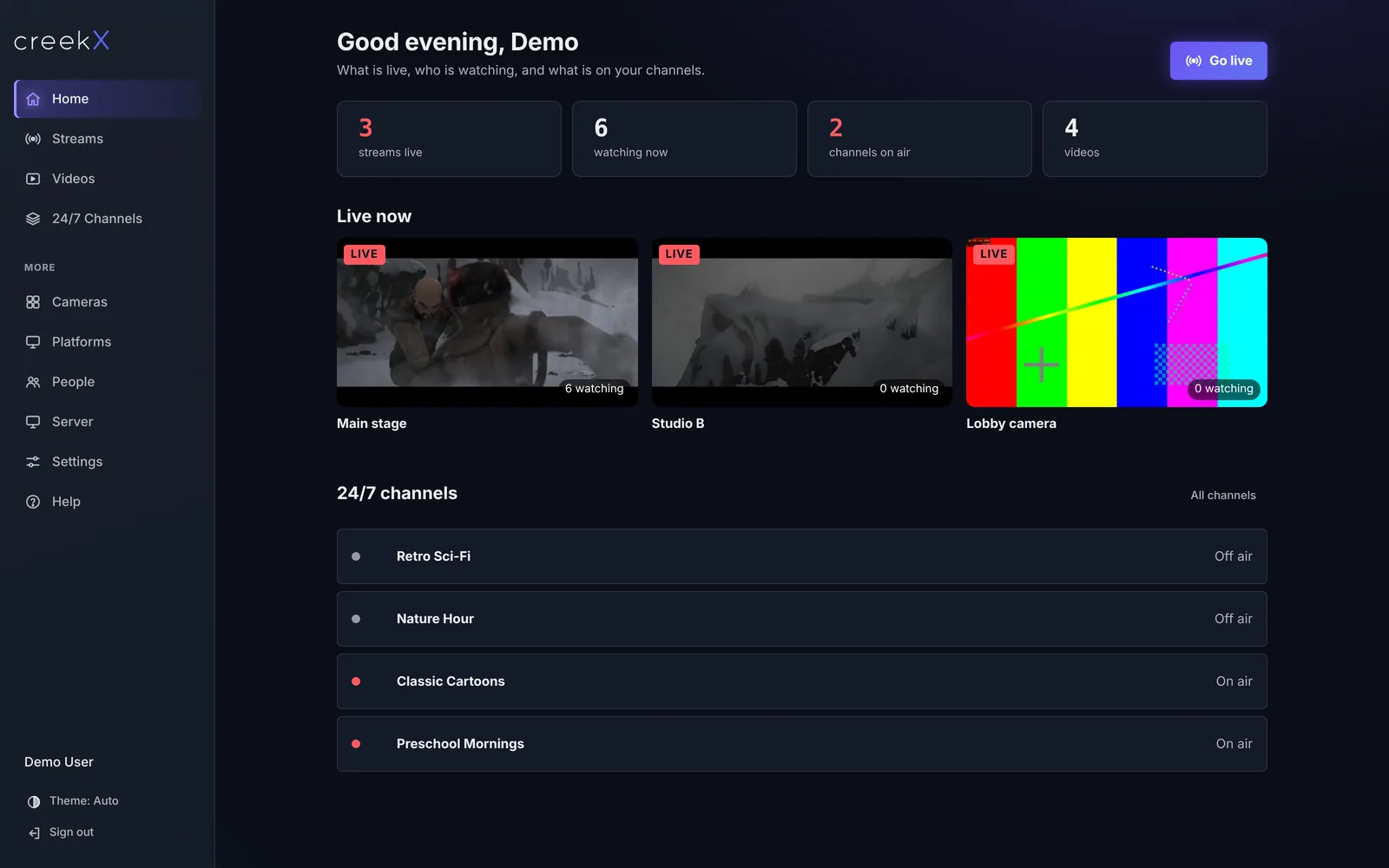Click the Streams broadcast icon
This screenshot has width=1389, height=868.
(x=33, y=139)
